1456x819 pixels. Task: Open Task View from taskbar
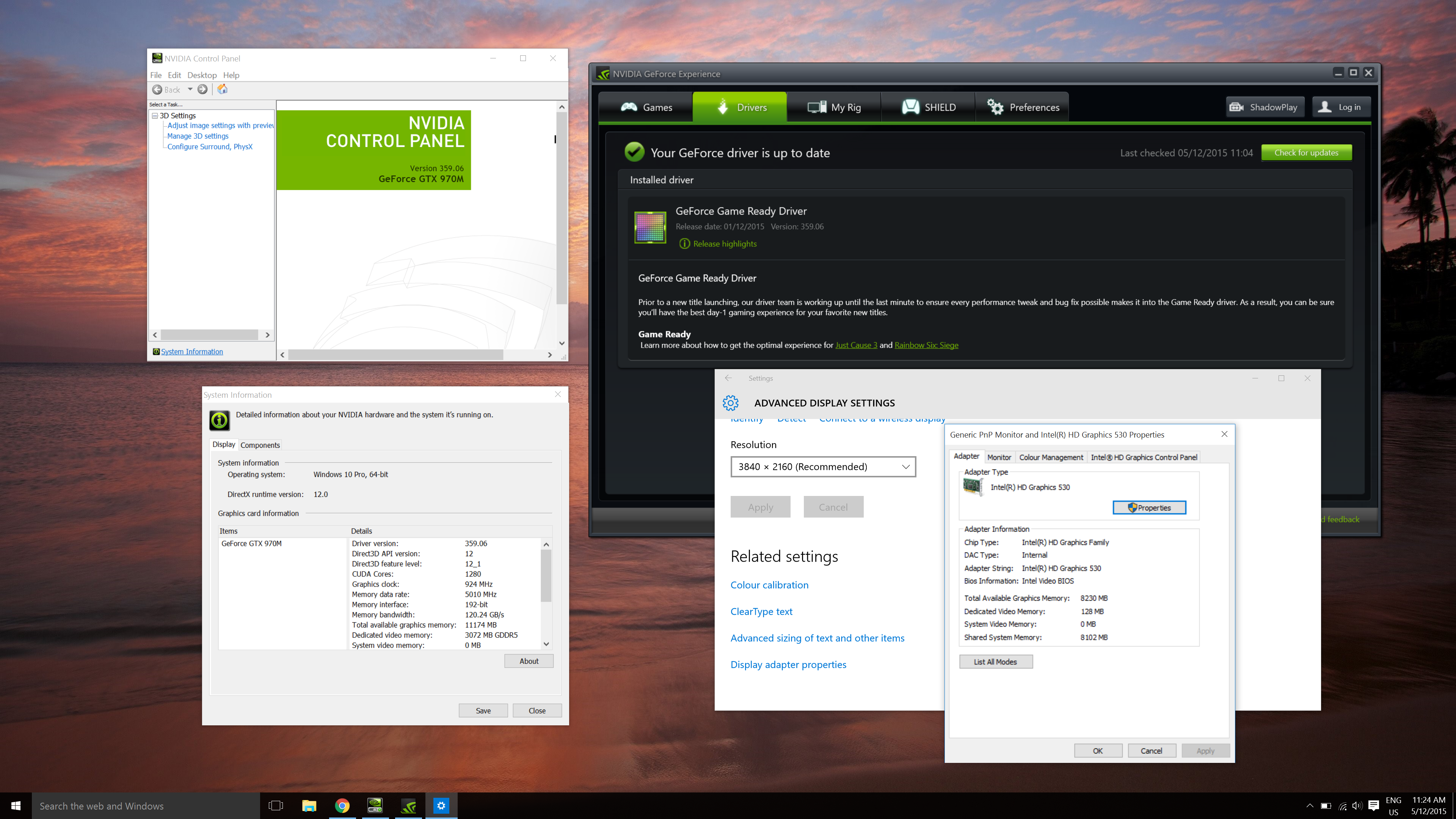(x=276, y=805)
